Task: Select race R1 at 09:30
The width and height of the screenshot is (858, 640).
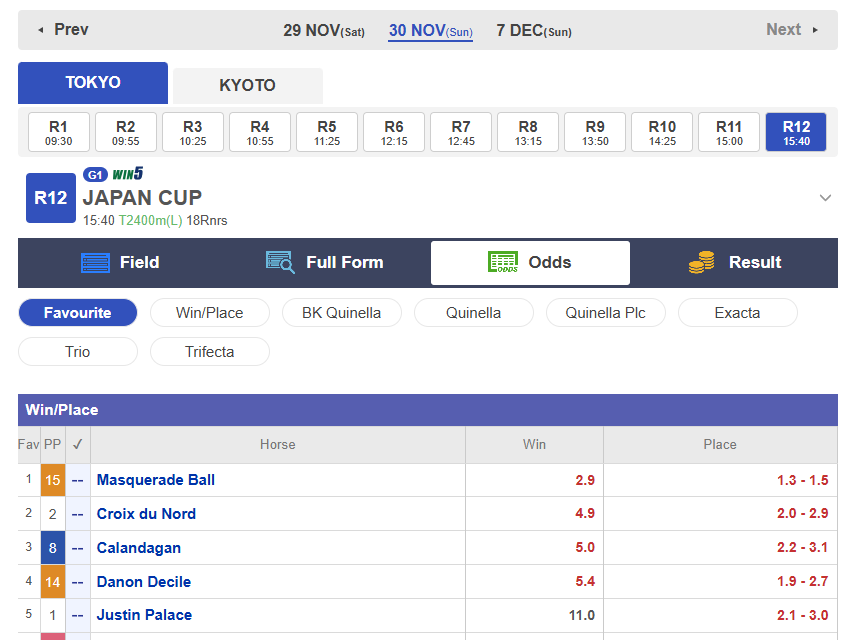Action: click(59, 132)
